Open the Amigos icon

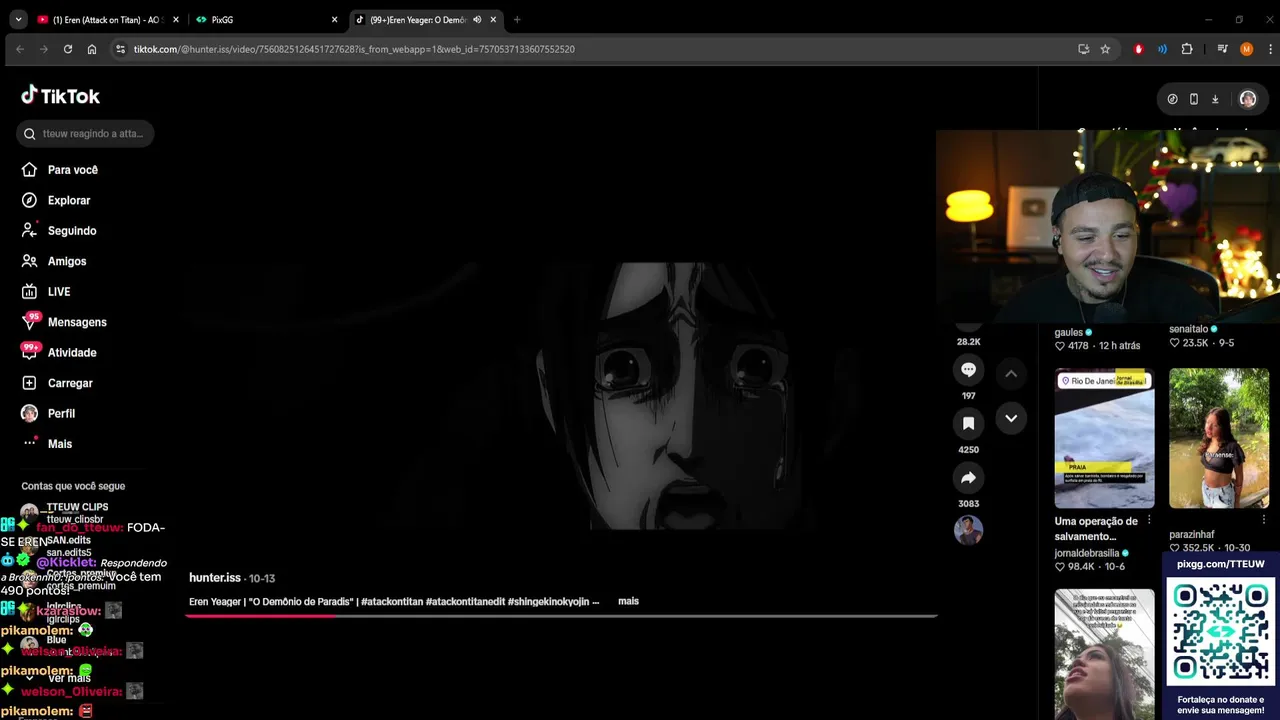(x=29, y=261)
